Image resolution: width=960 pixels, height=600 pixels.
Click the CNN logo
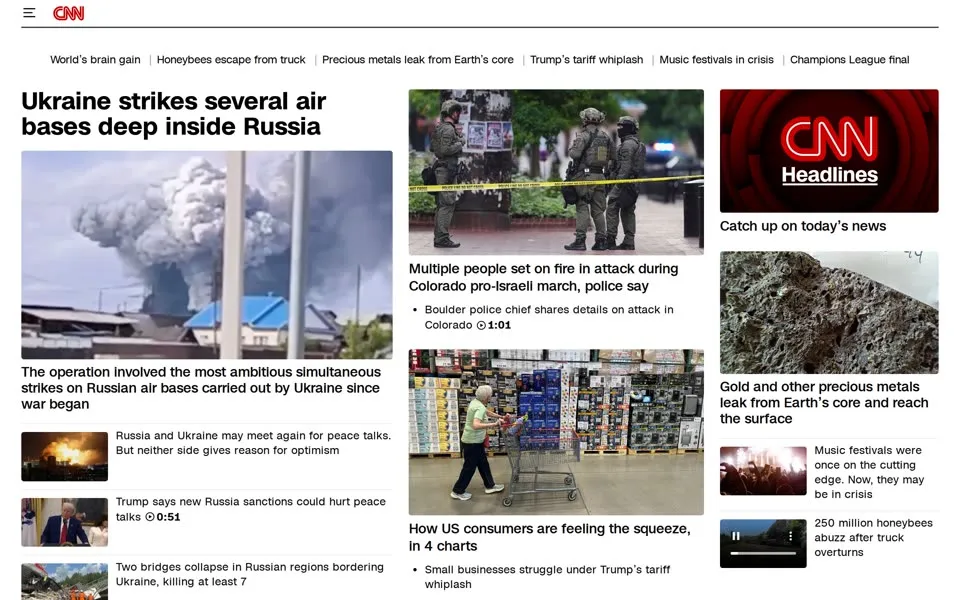tap(69, 13)
